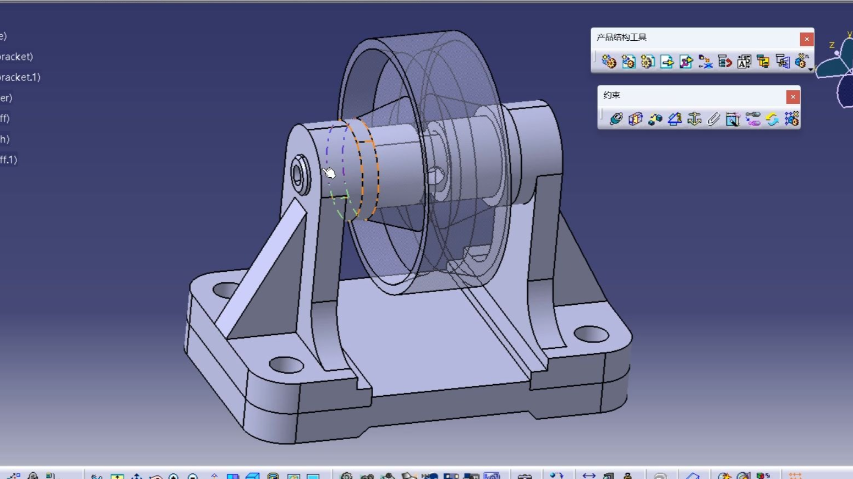Image resolution: width=853 pixels, height=479 pixels.
Task: Click the right mounting hole on base plate
Action: (591, 333)
